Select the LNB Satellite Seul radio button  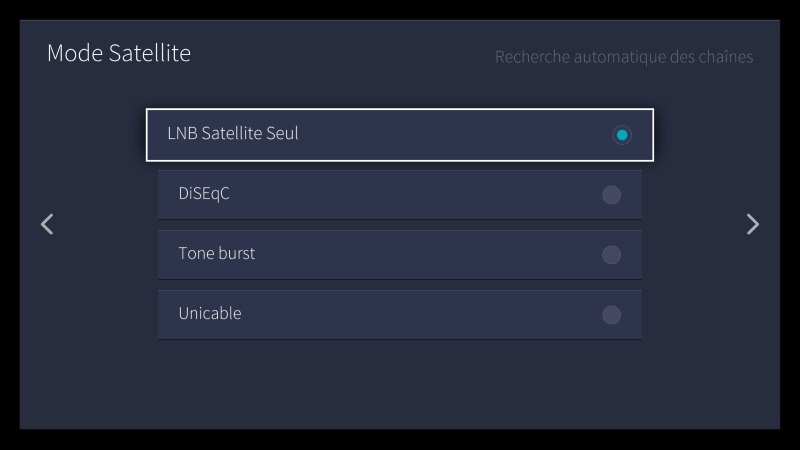tap(622, 134)
